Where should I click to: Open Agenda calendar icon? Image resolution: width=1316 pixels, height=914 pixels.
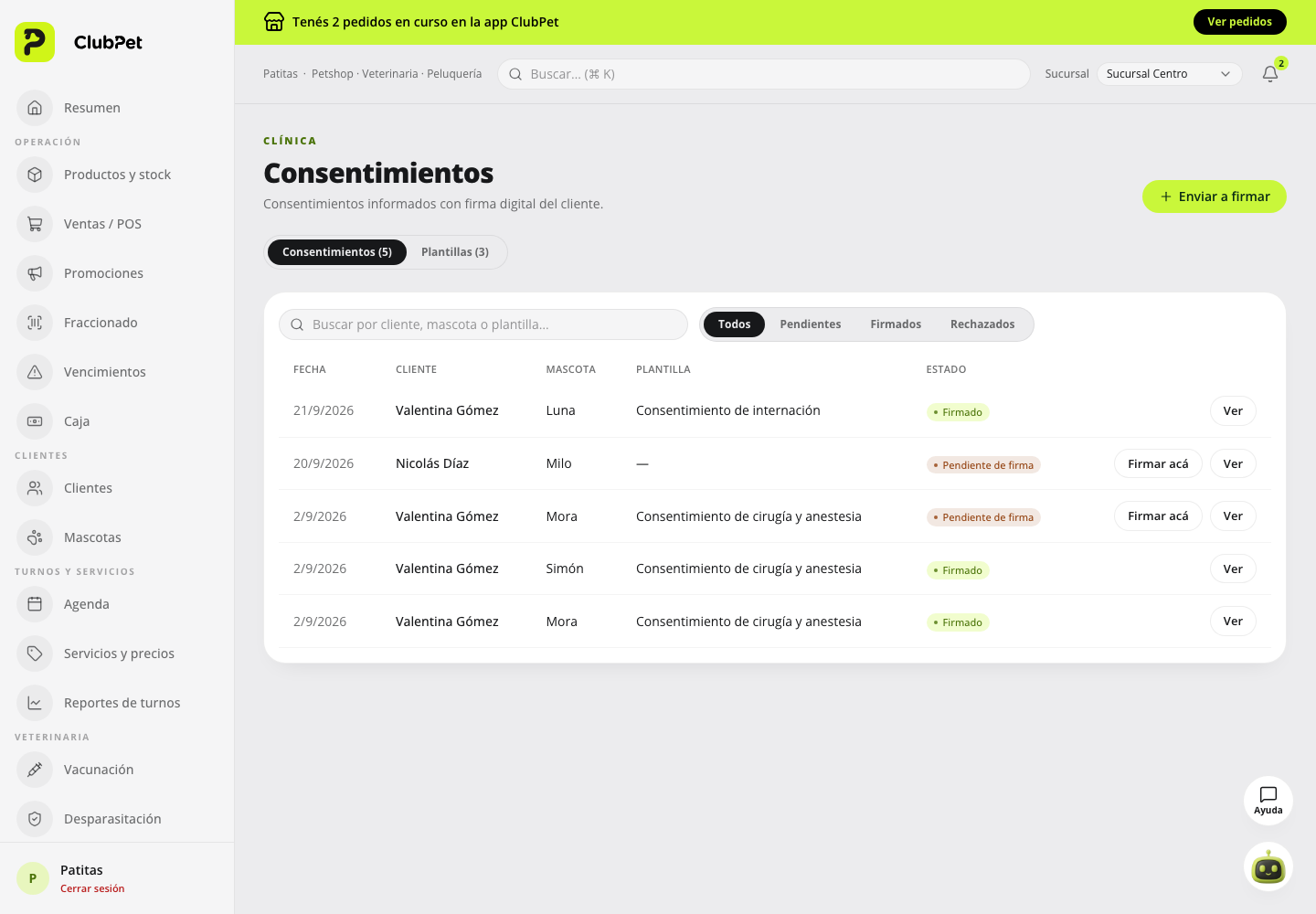point(35,604)
